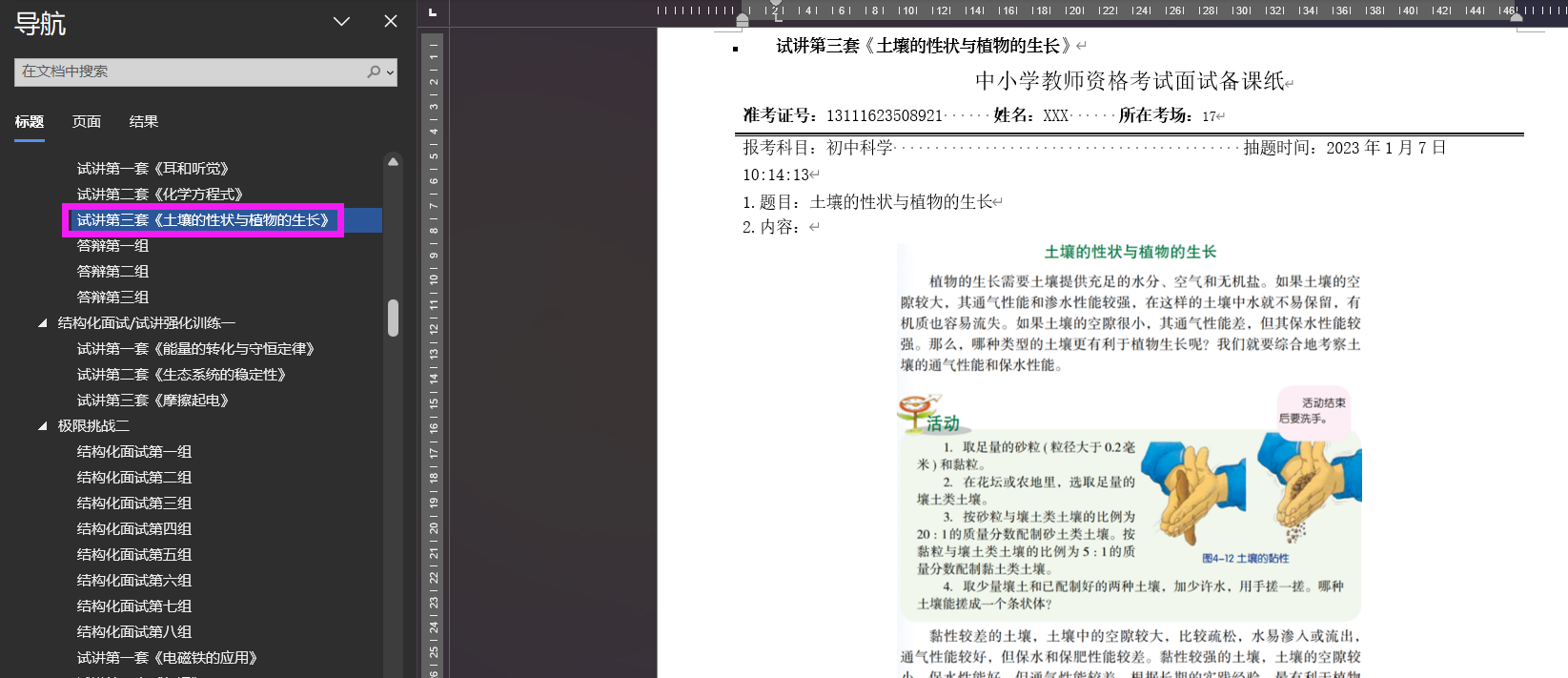
Task: Collapse the 结构化面试/试讲强化训练一 heading group
Action: coord(43,323)
